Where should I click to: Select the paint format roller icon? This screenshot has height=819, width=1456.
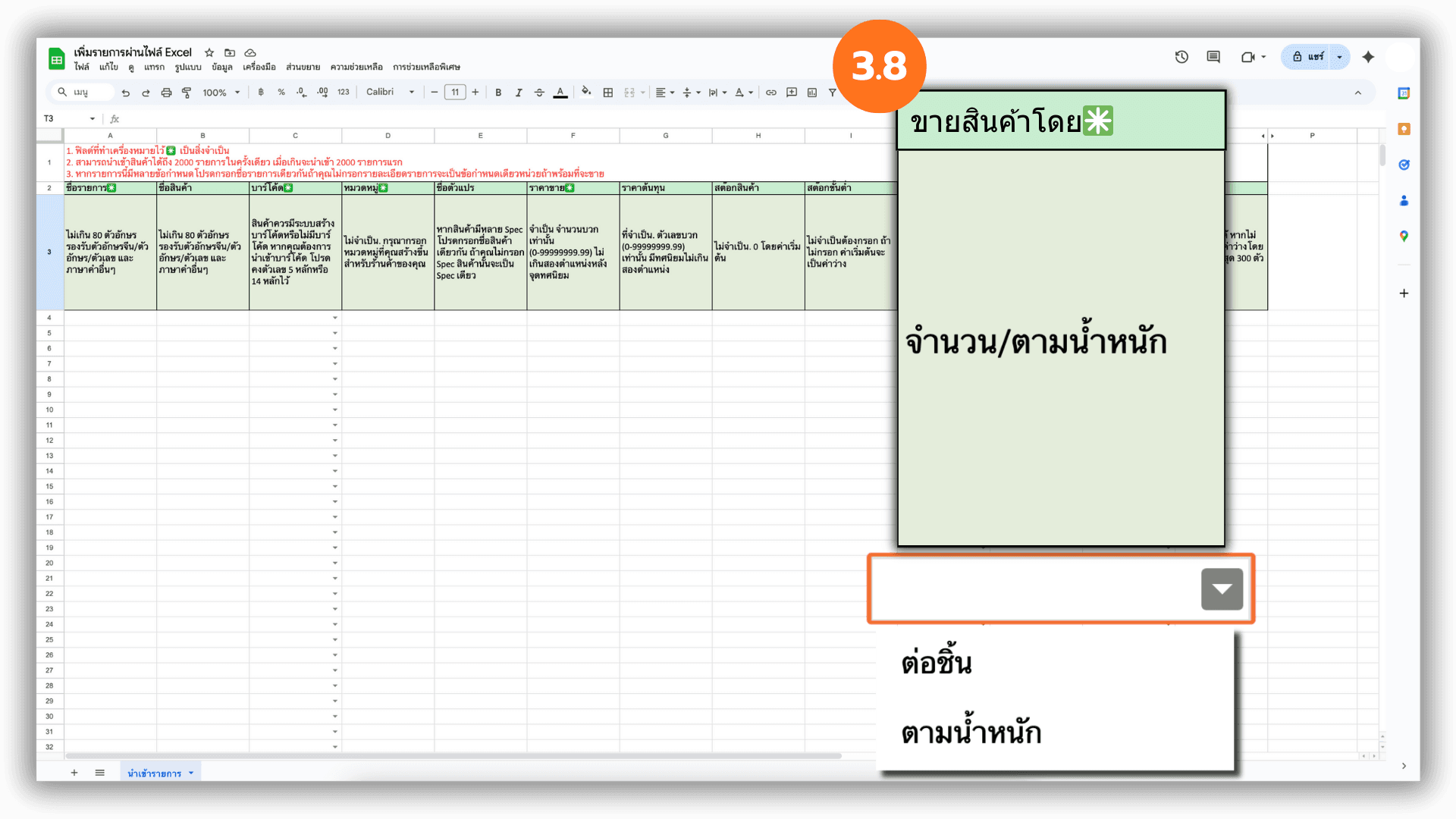(187, 93)
